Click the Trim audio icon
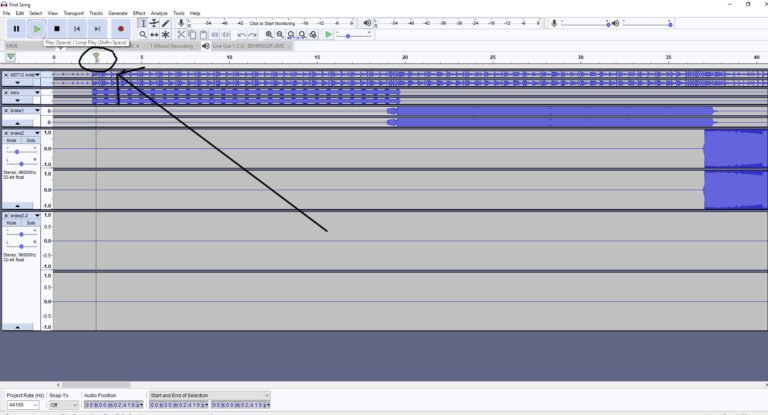 click(215, 35)
